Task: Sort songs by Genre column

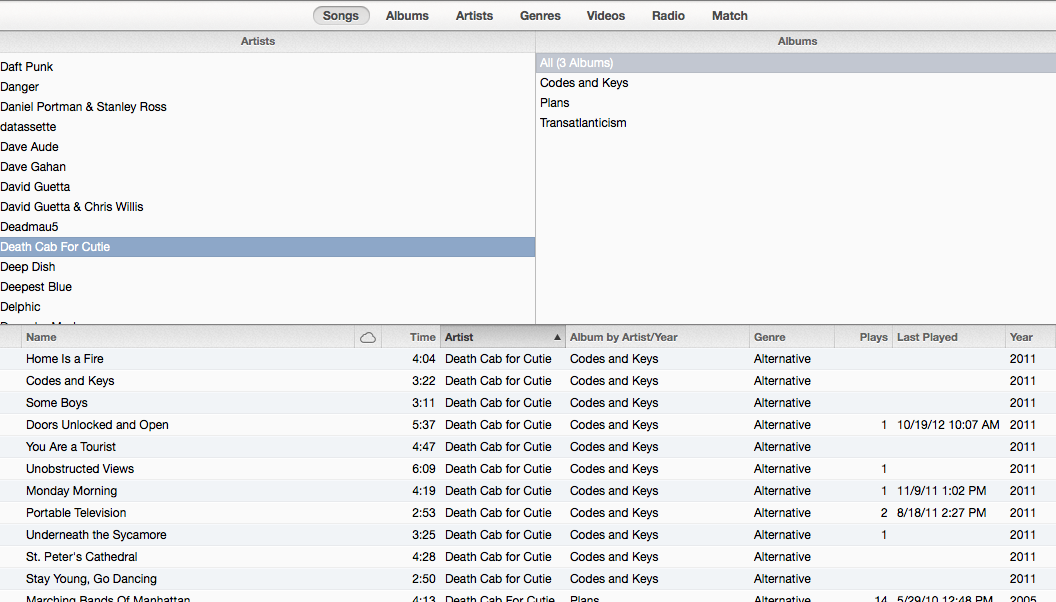Action: point(792,337)
